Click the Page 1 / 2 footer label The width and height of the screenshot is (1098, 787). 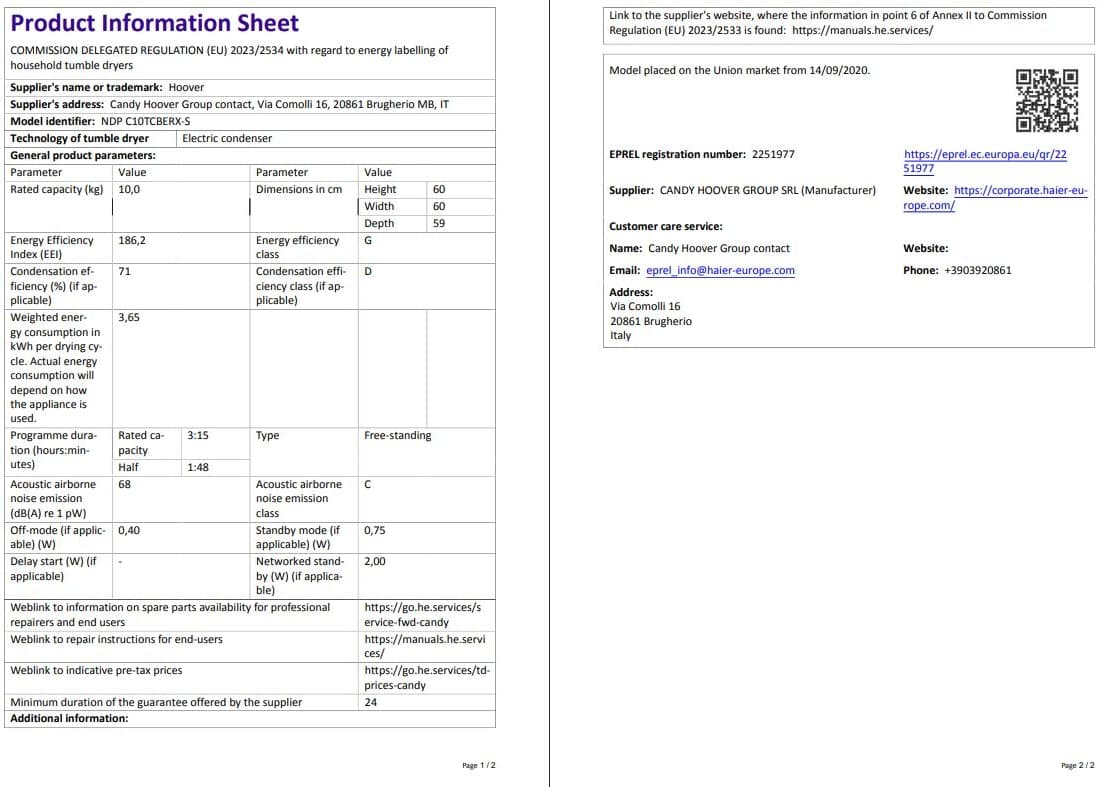pyautogui.click(x=478, y=766)
